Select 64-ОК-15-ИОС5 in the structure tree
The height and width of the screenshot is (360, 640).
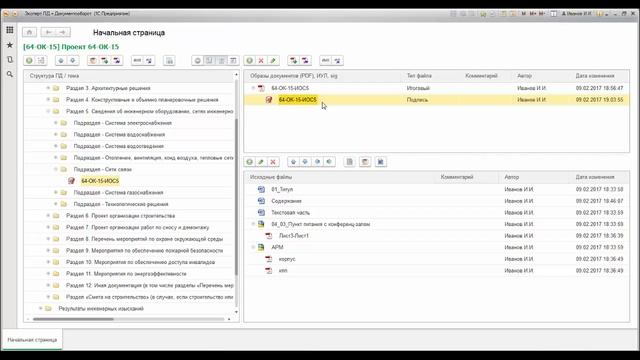[100, 181]
